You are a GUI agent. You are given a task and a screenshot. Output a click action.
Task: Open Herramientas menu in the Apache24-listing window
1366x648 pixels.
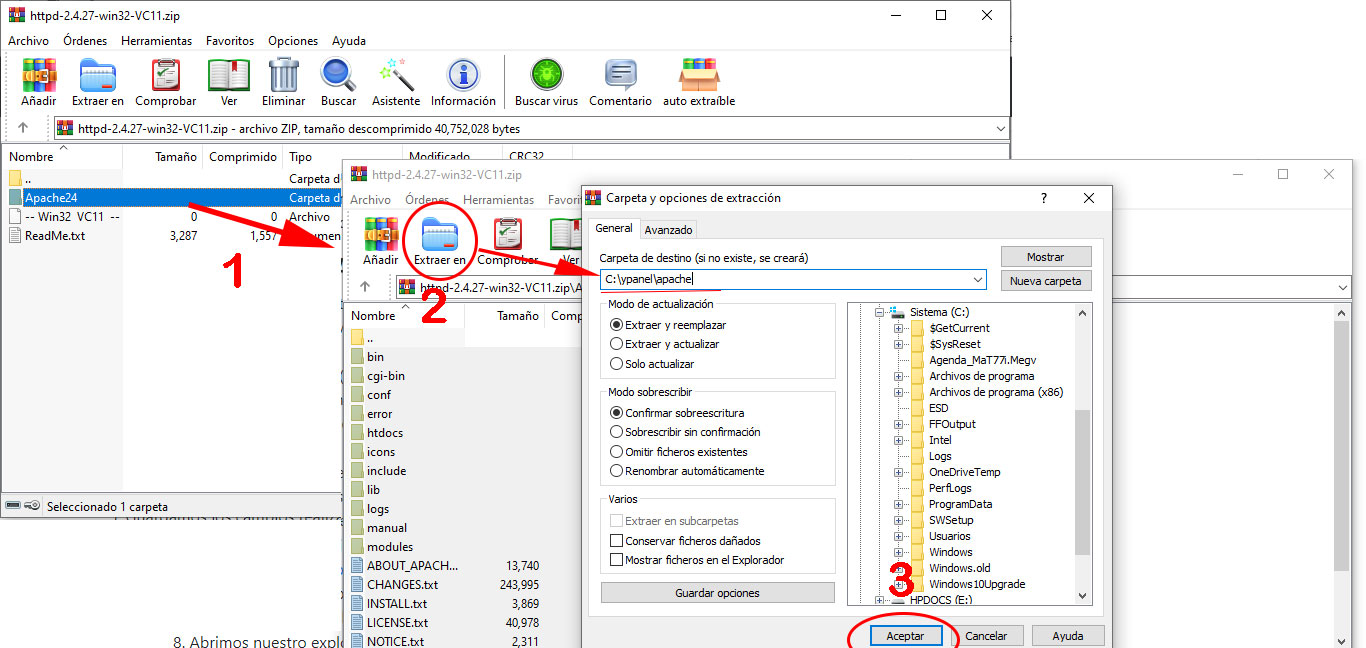point(156,41)
